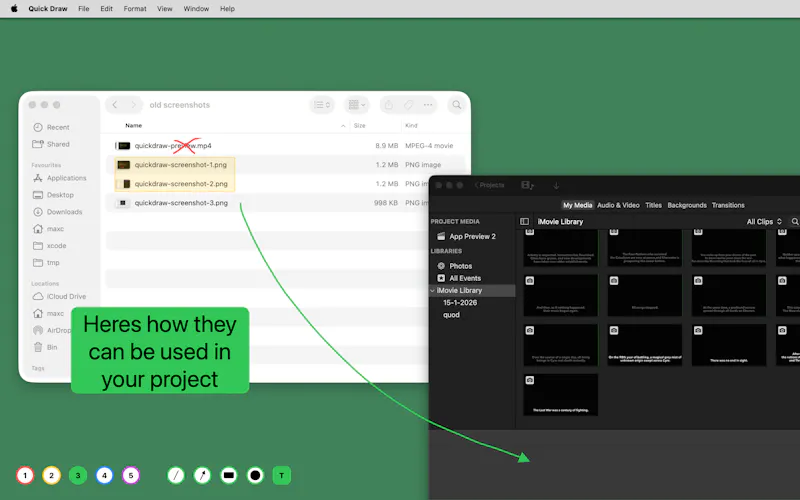Screen dimensions: 800x500
Task: Select the Text tool marked T
Action: (x=282, y=476)
